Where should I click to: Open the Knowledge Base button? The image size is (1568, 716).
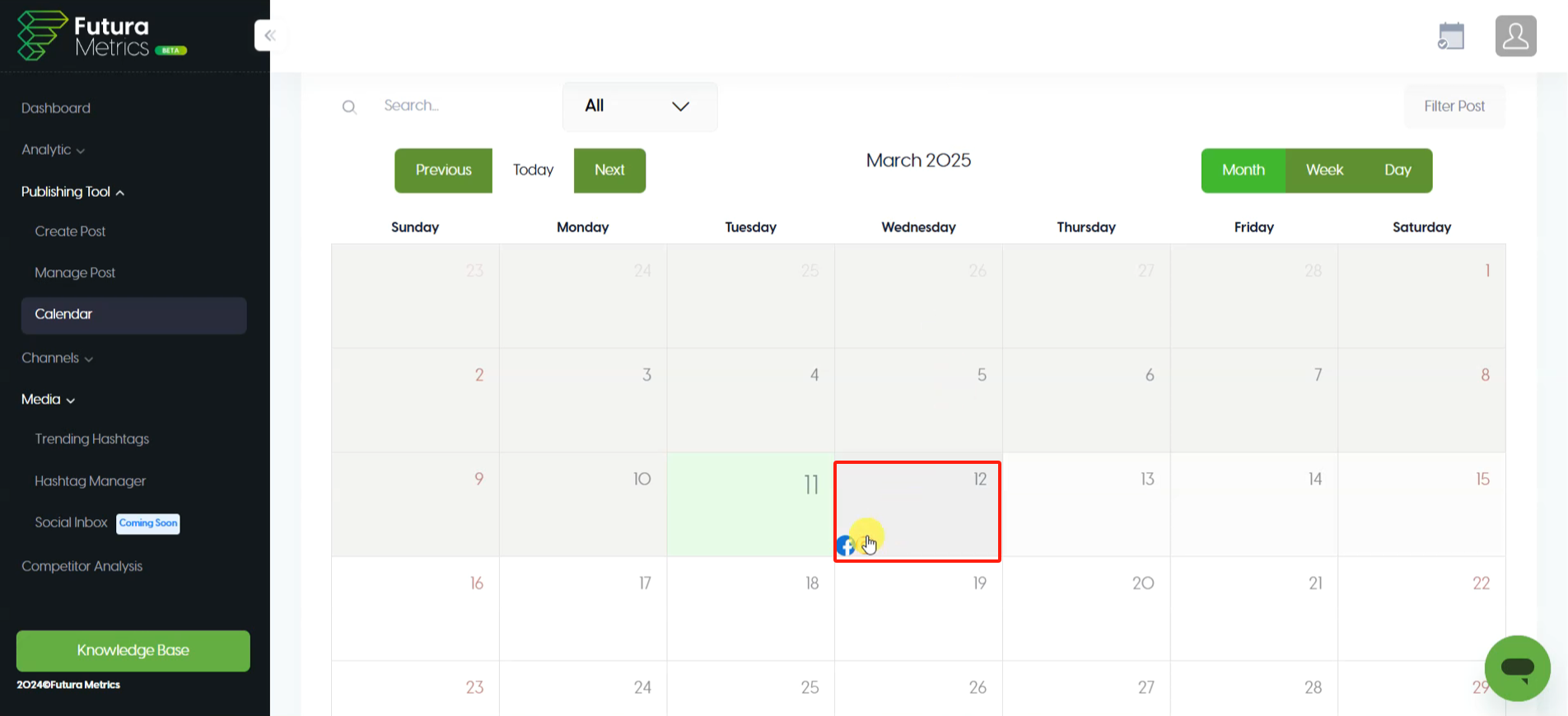133,651
